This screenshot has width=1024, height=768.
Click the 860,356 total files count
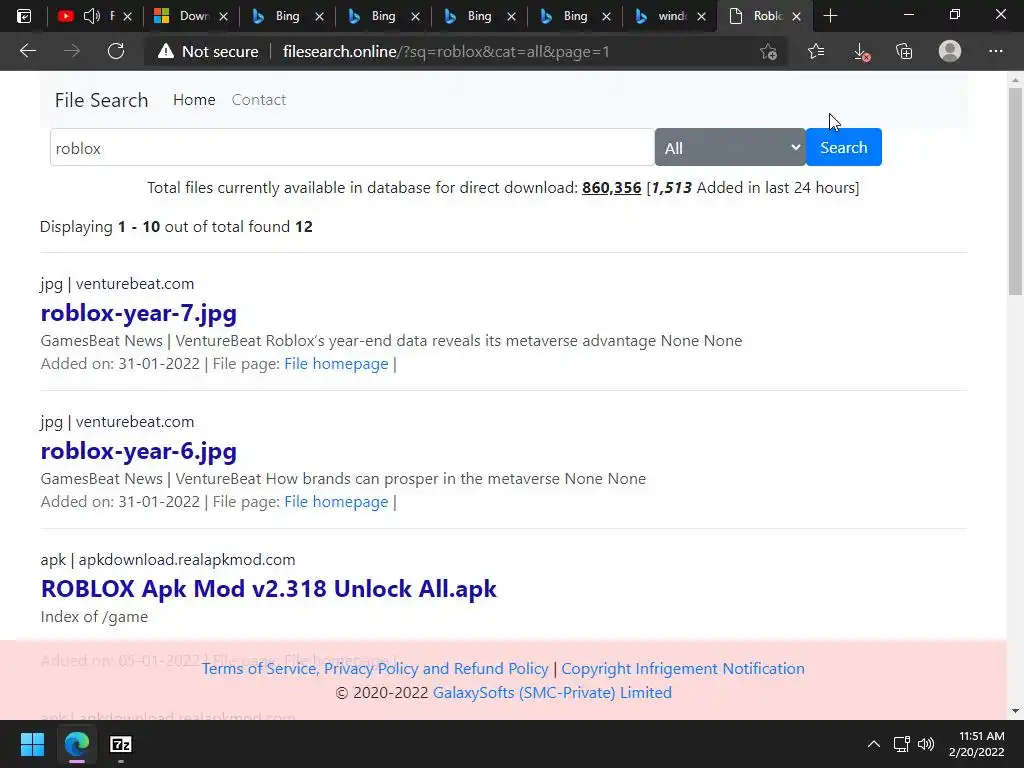pos(611,187)
